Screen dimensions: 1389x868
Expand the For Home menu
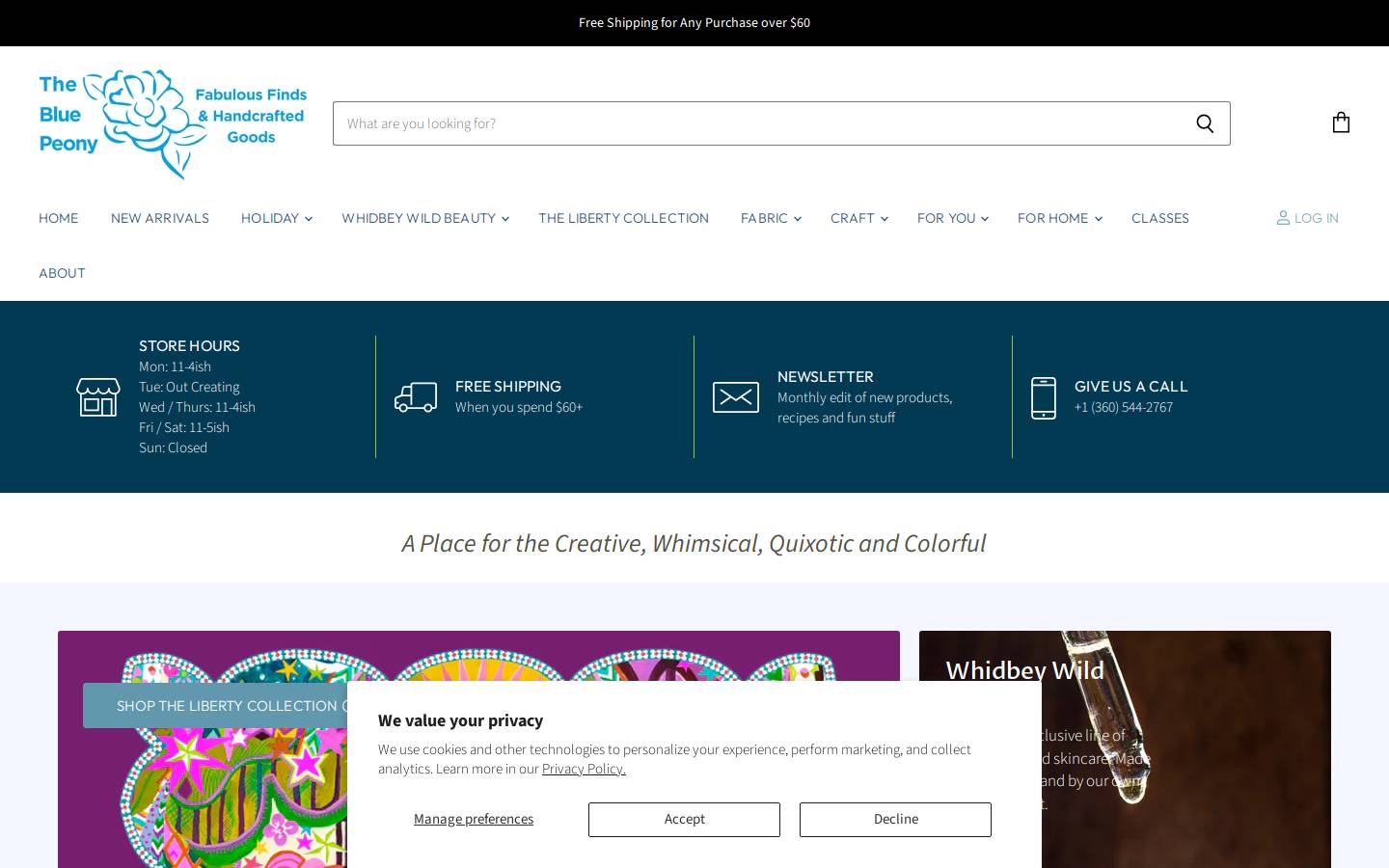pyautogui.click(x=1059, y=218)
